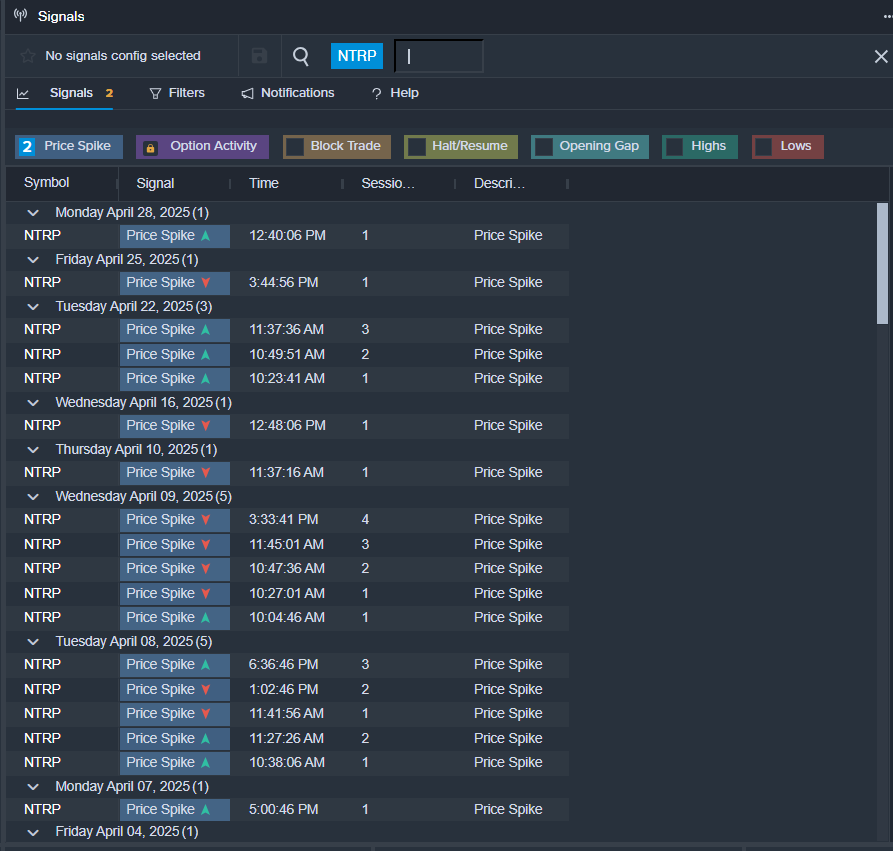Enable the Opening Gap signal checkbox
This screenshot has width=893, height=851.
point(543,147)
